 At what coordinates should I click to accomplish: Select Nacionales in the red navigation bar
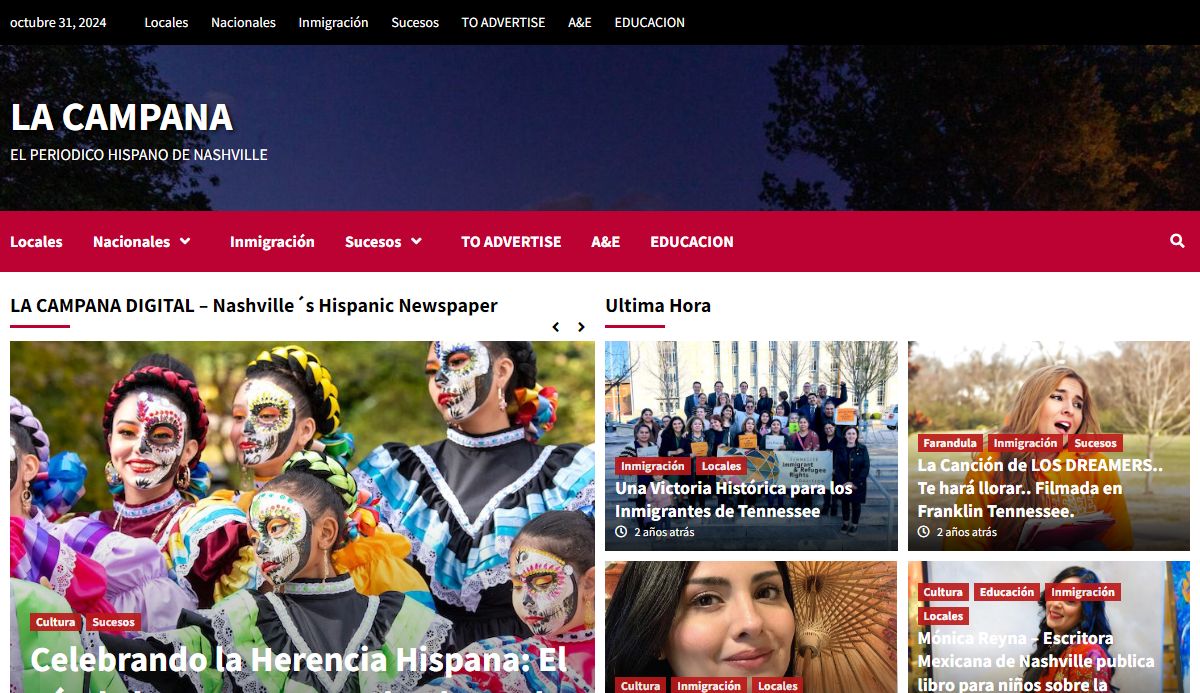pyautogui.click(x=131, y=241)
